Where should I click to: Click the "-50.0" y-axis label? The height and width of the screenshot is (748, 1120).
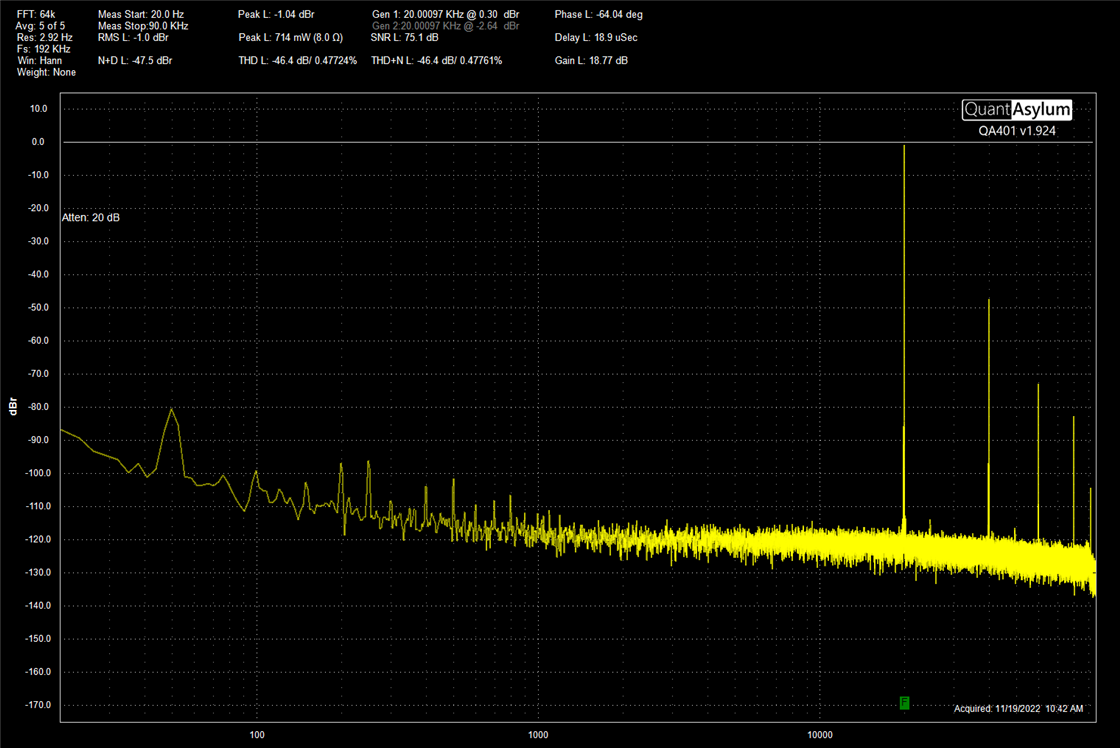[x=38, y=307]
